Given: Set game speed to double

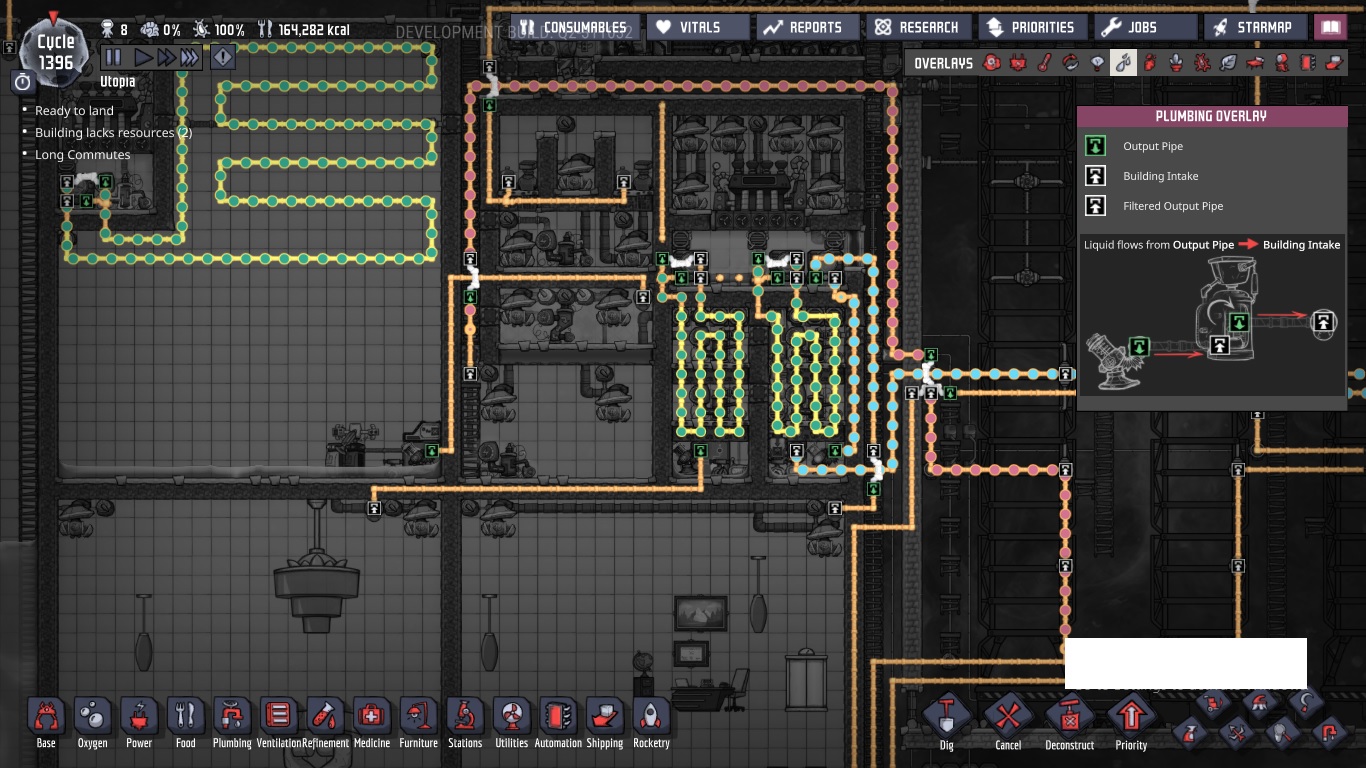Looking at the screenshot, I should click(x=165, y=57).
